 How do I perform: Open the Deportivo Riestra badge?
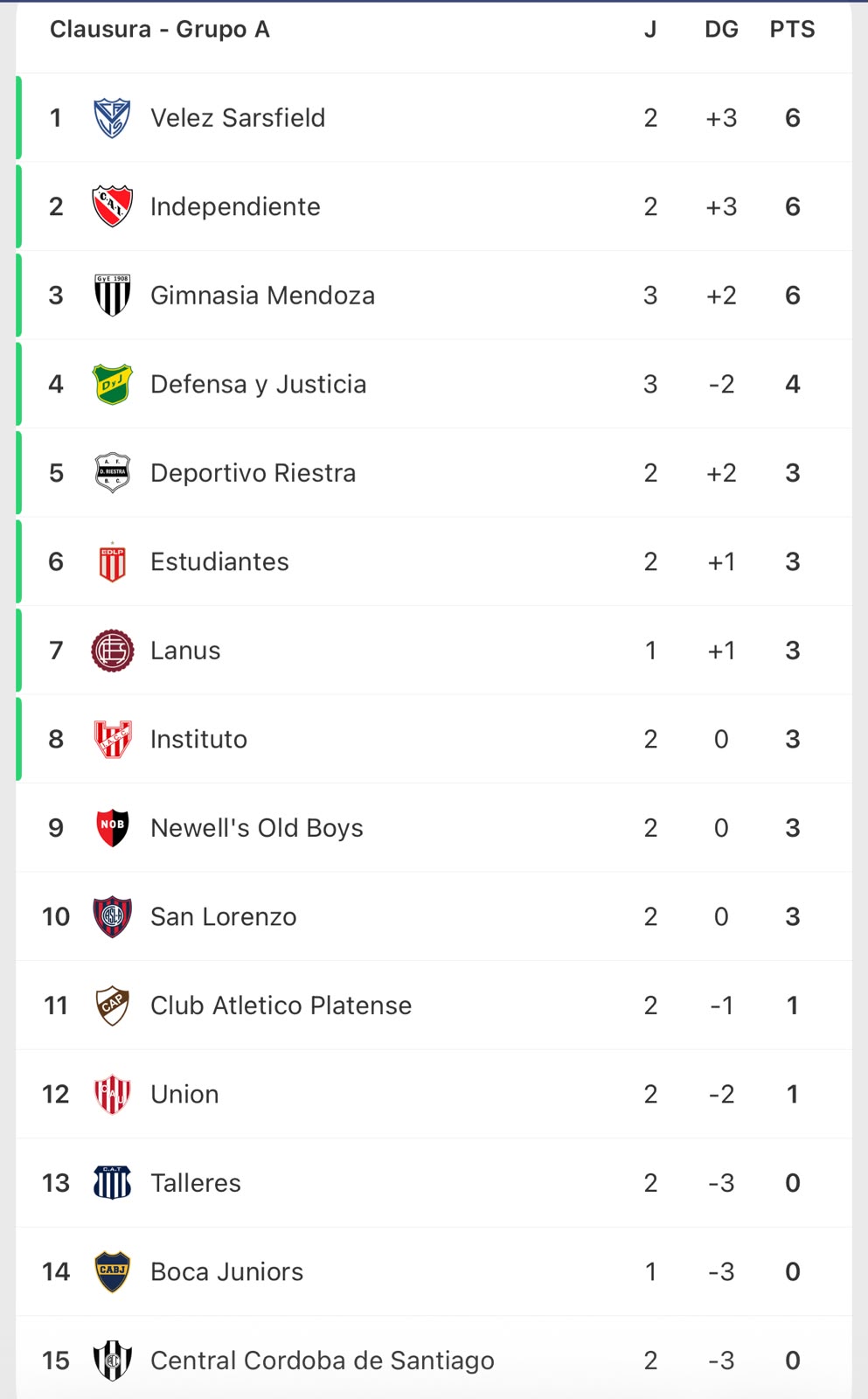pos(112,473)
